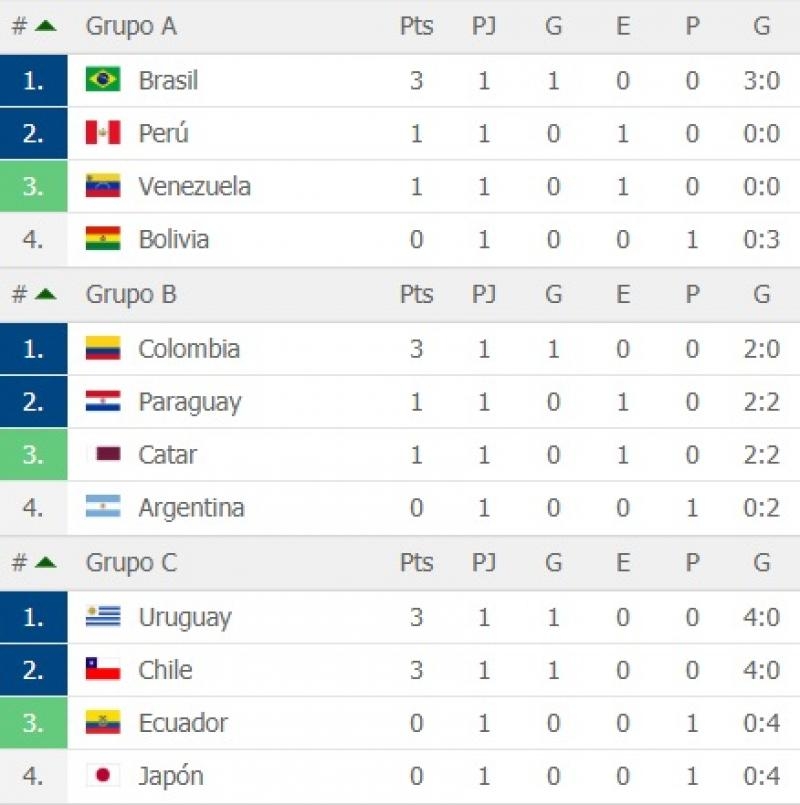The height and width of the screenshot is (805, 800).
Task: Open the Ecuador team link
Action: [183, 723]
